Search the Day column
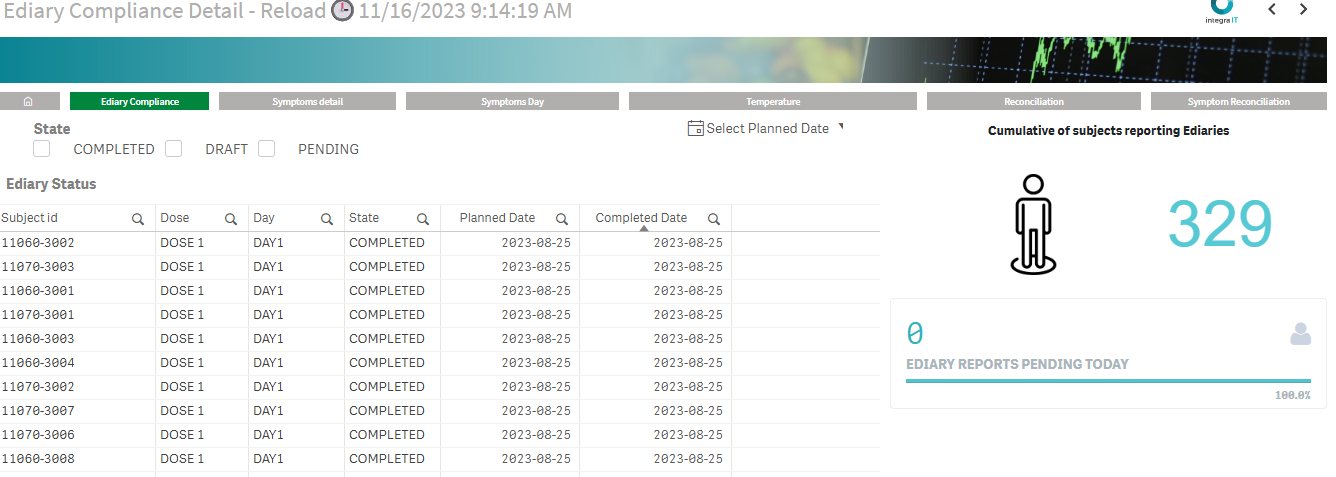This screenshot has height=477, width=1336. pos(327,219)
